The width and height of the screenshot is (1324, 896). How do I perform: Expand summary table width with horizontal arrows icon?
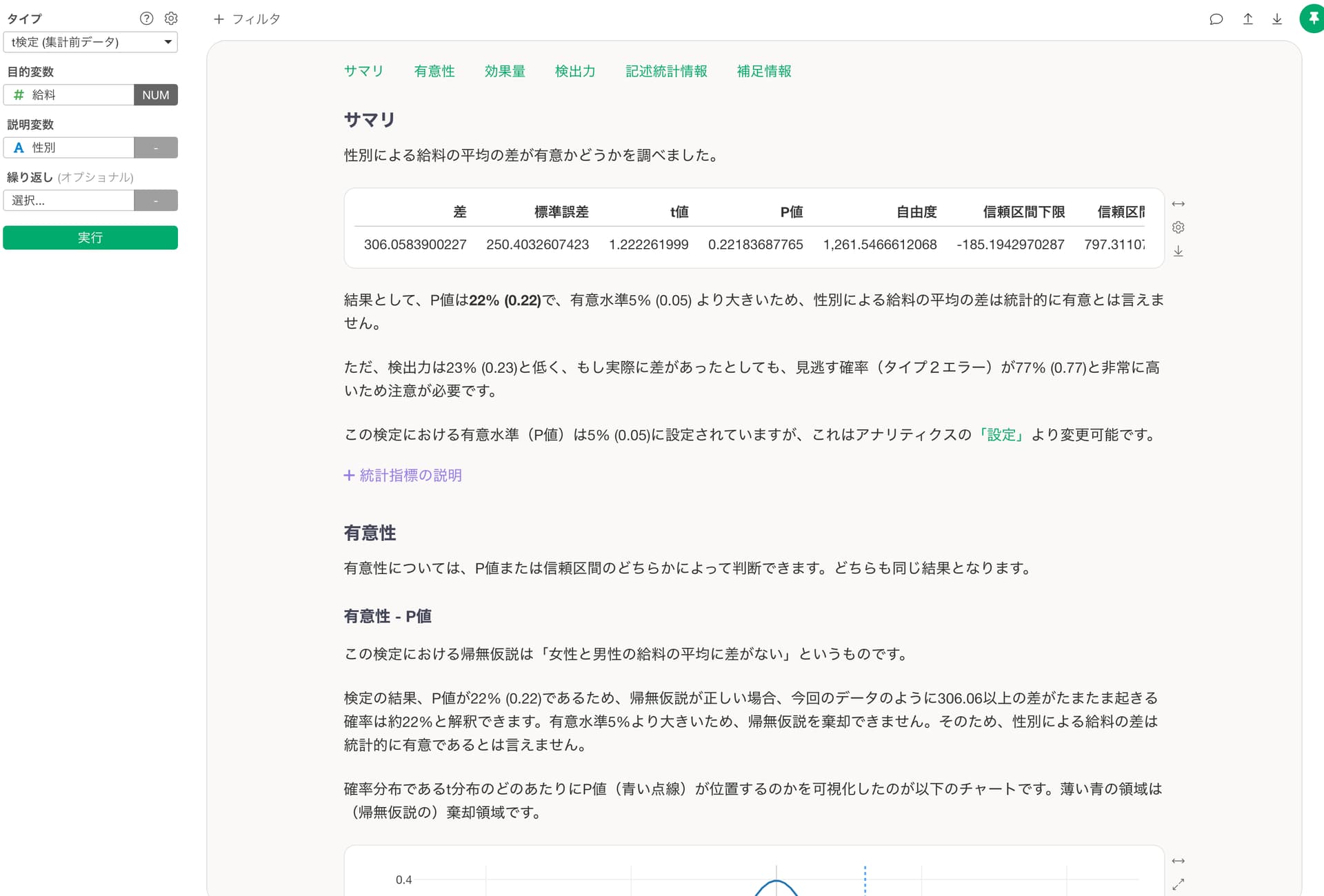point(1178,204)
